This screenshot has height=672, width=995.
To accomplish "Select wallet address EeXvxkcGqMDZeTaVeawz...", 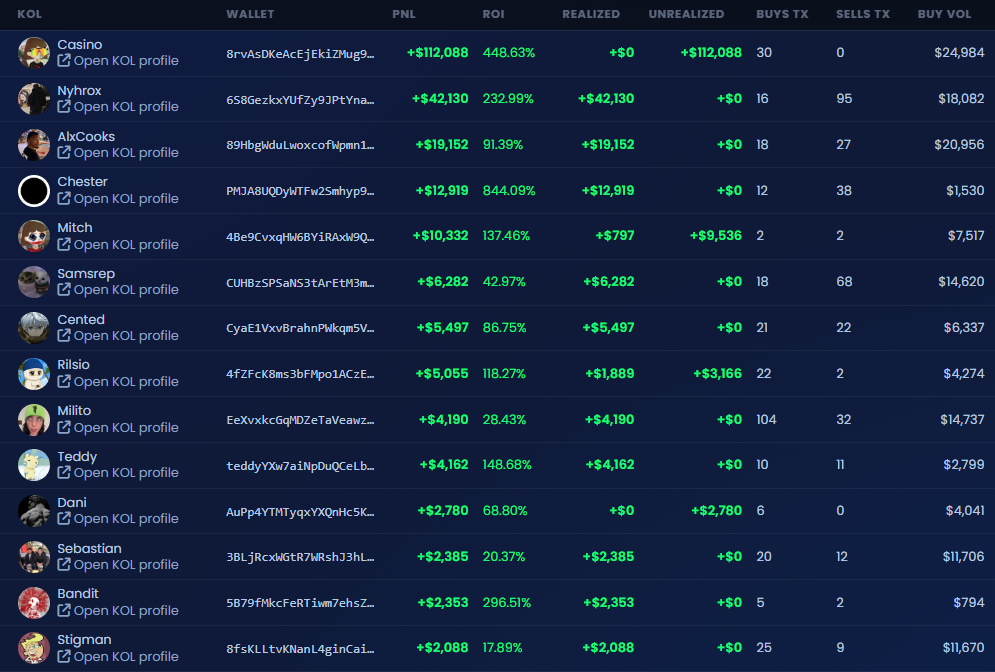I will 300,420.
